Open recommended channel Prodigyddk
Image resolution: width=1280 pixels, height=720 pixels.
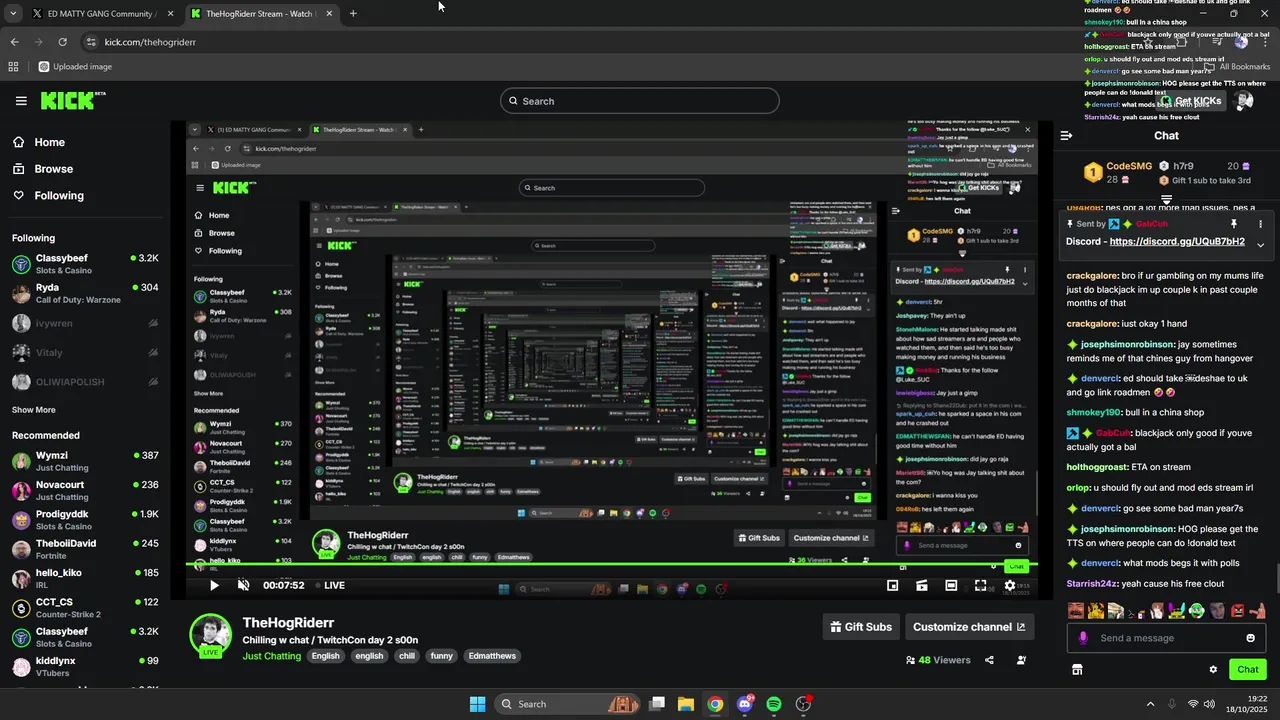pos(85,520)
